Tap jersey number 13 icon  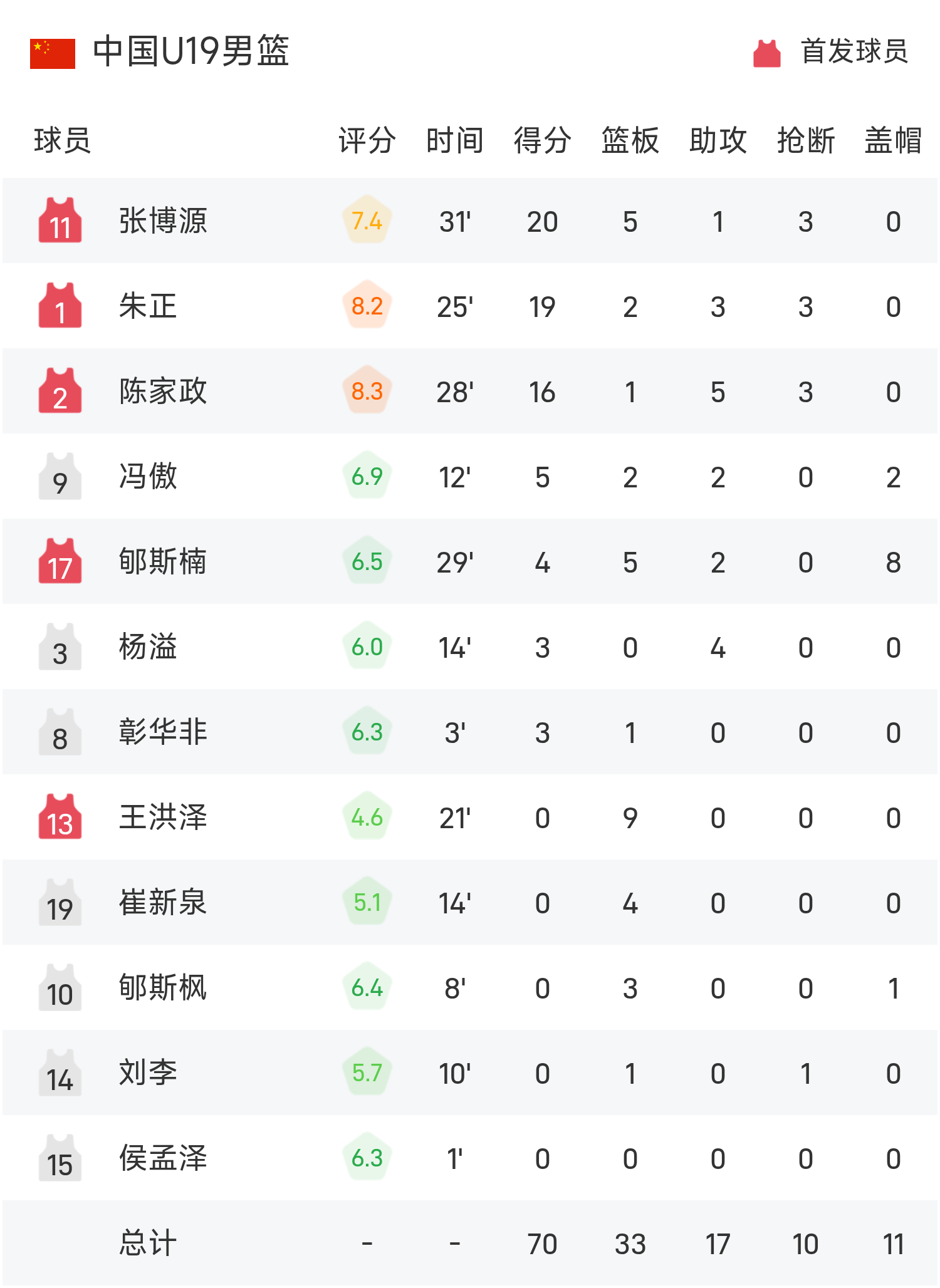pos(60,817)
